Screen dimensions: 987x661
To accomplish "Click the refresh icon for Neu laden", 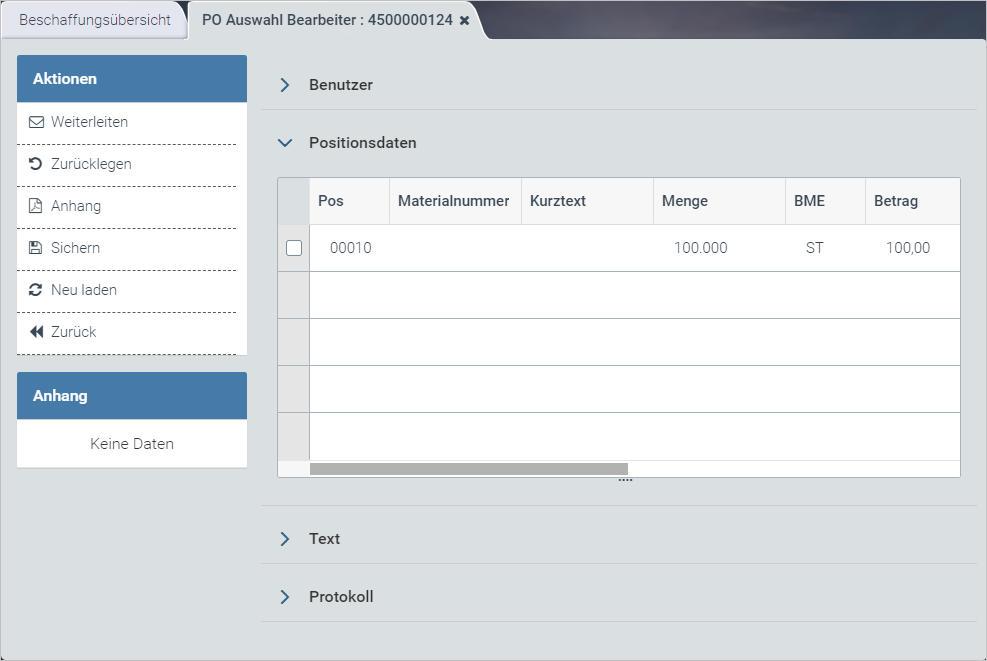I will click(37, 290).
